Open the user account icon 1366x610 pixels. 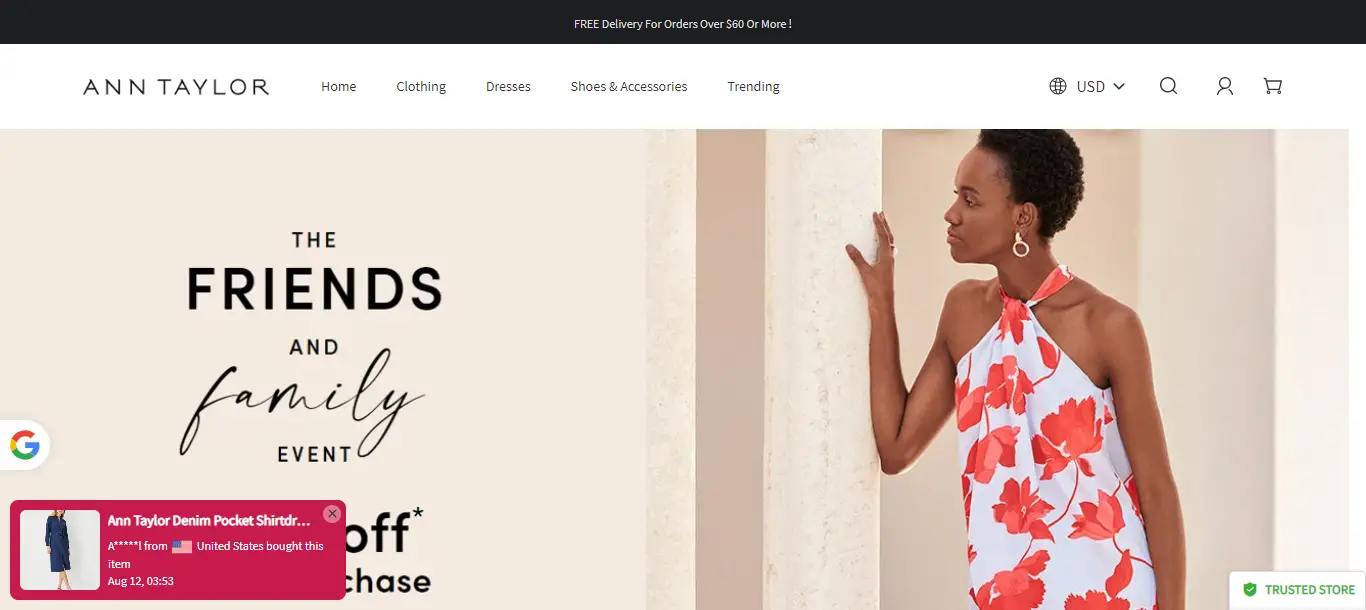1224,86
